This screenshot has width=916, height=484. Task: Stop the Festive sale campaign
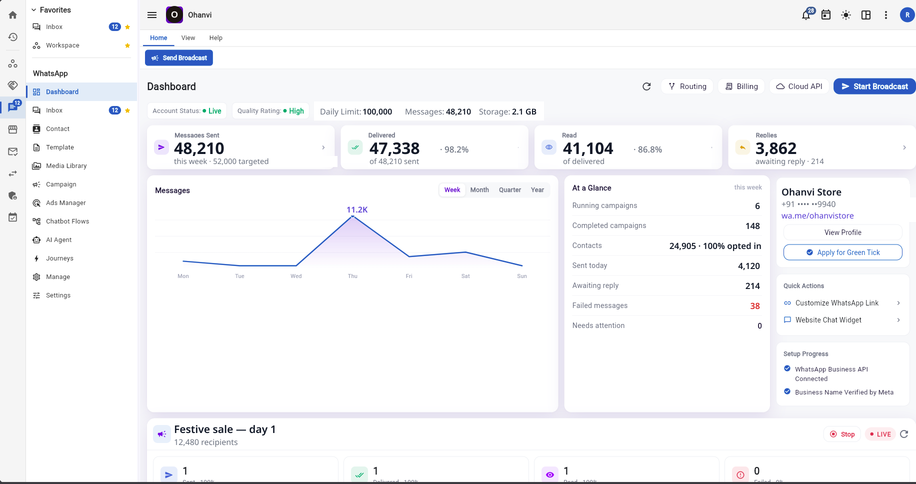(842, 434)
